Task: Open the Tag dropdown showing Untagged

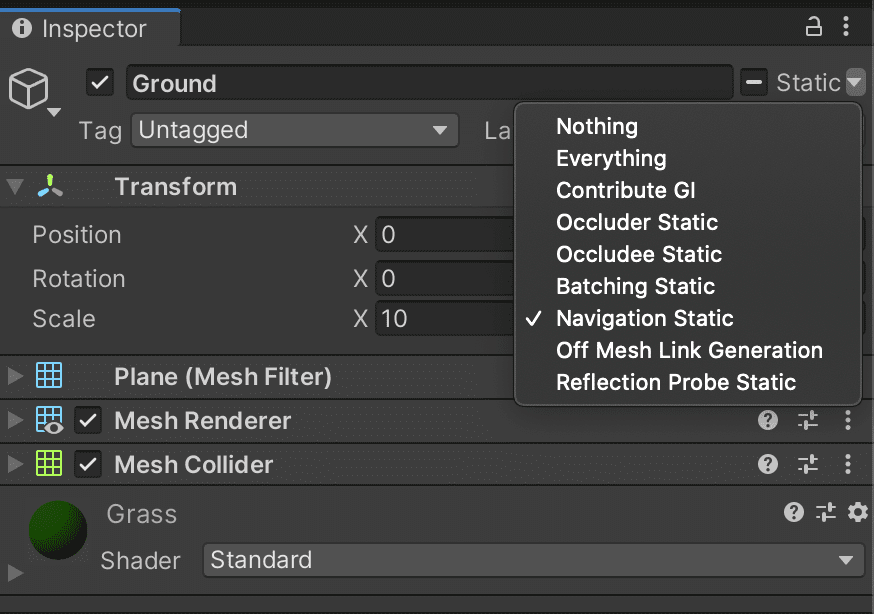Action: pos(295,130)
